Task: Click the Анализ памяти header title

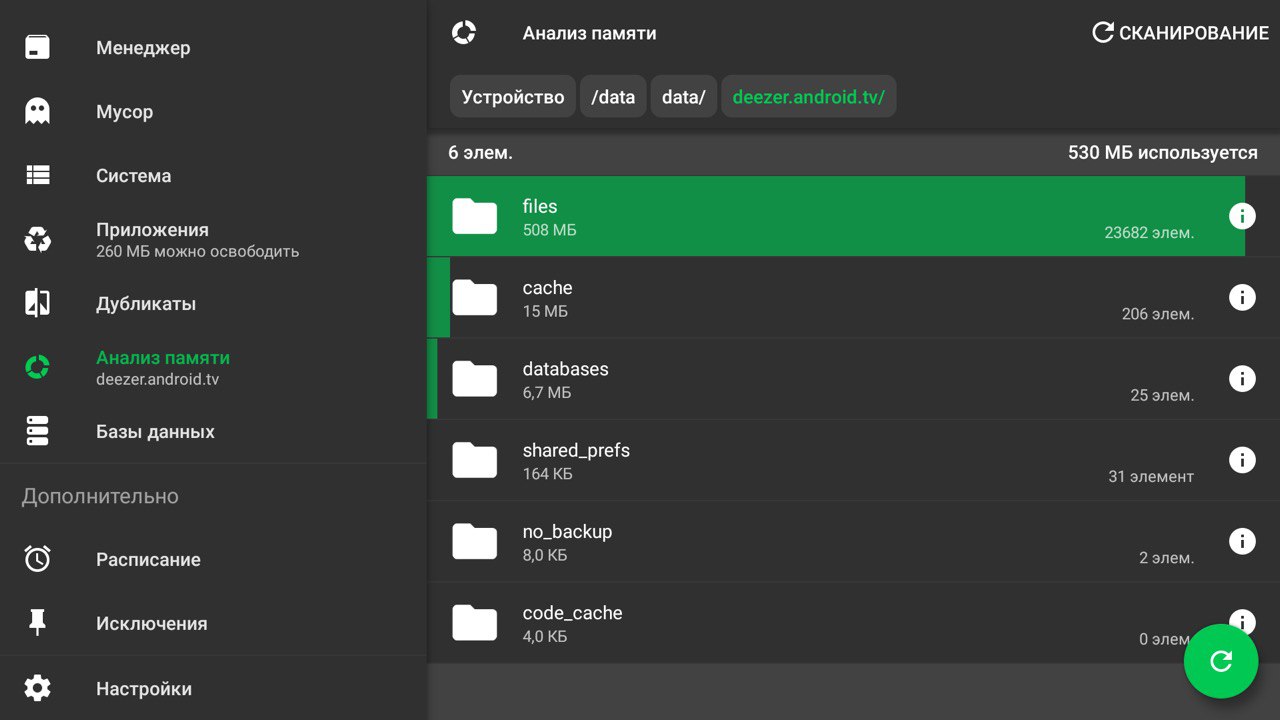Action: [x=589, y=33]
